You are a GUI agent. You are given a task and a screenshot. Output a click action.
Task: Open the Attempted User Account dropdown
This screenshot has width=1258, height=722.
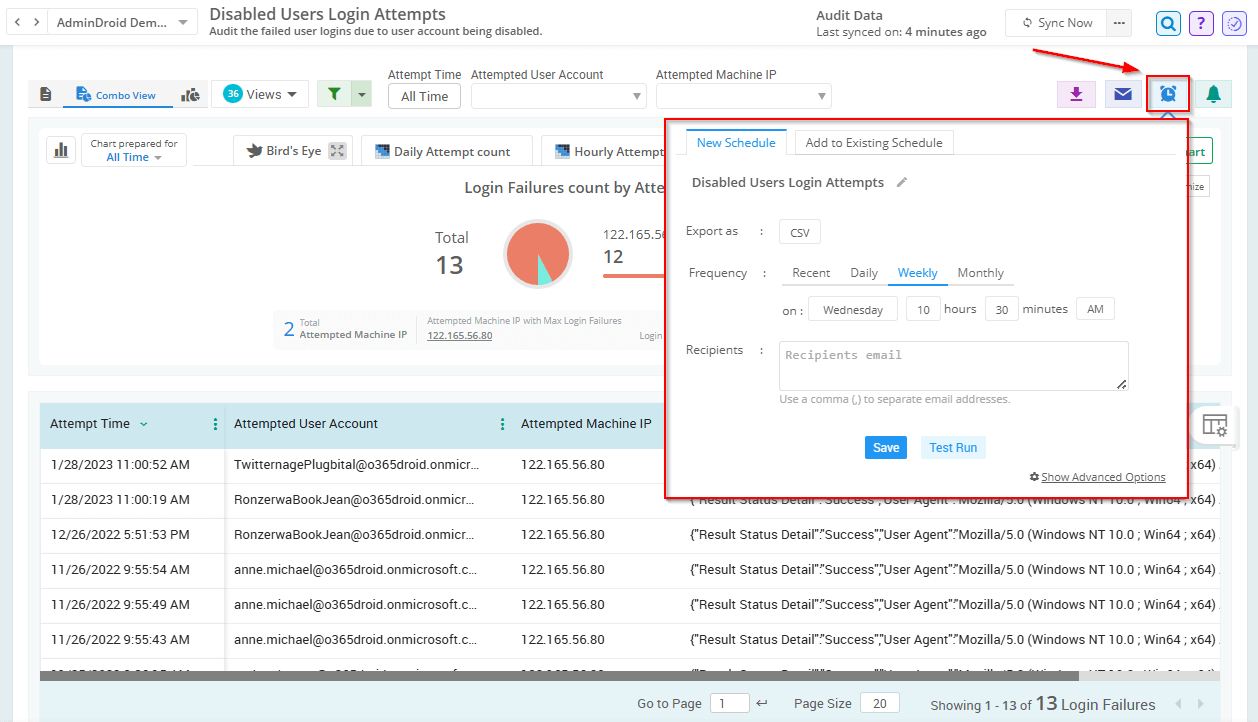point(558,96)
